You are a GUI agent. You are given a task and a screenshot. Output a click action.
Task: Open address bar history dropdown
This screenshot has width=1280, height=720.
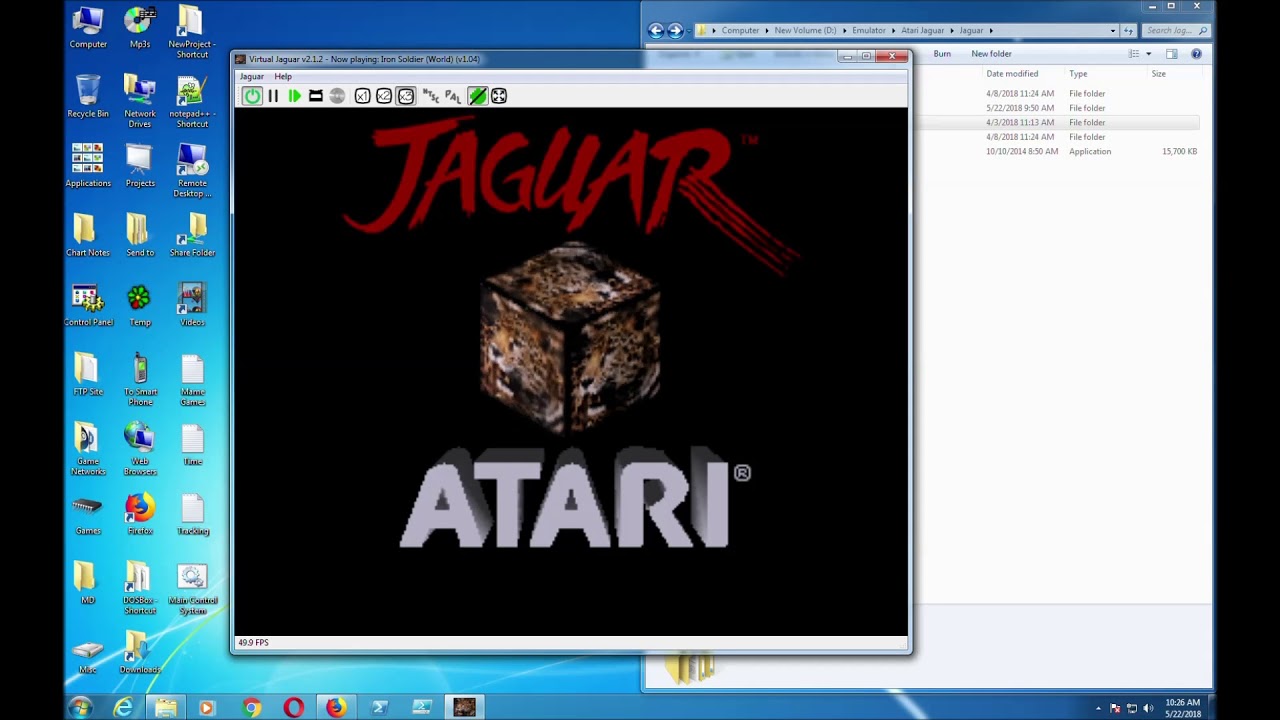point(1113,31)
